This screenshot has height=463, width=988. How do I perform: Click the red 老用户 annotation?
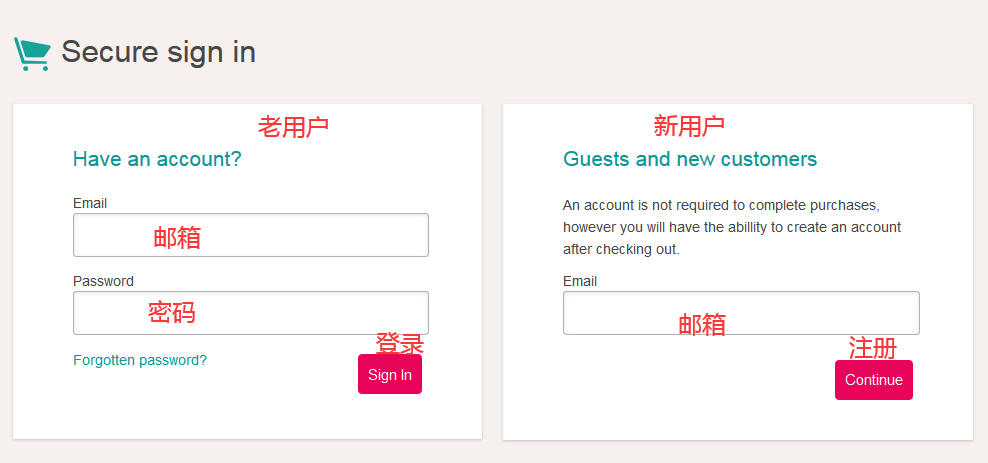[x=293, y=127]
